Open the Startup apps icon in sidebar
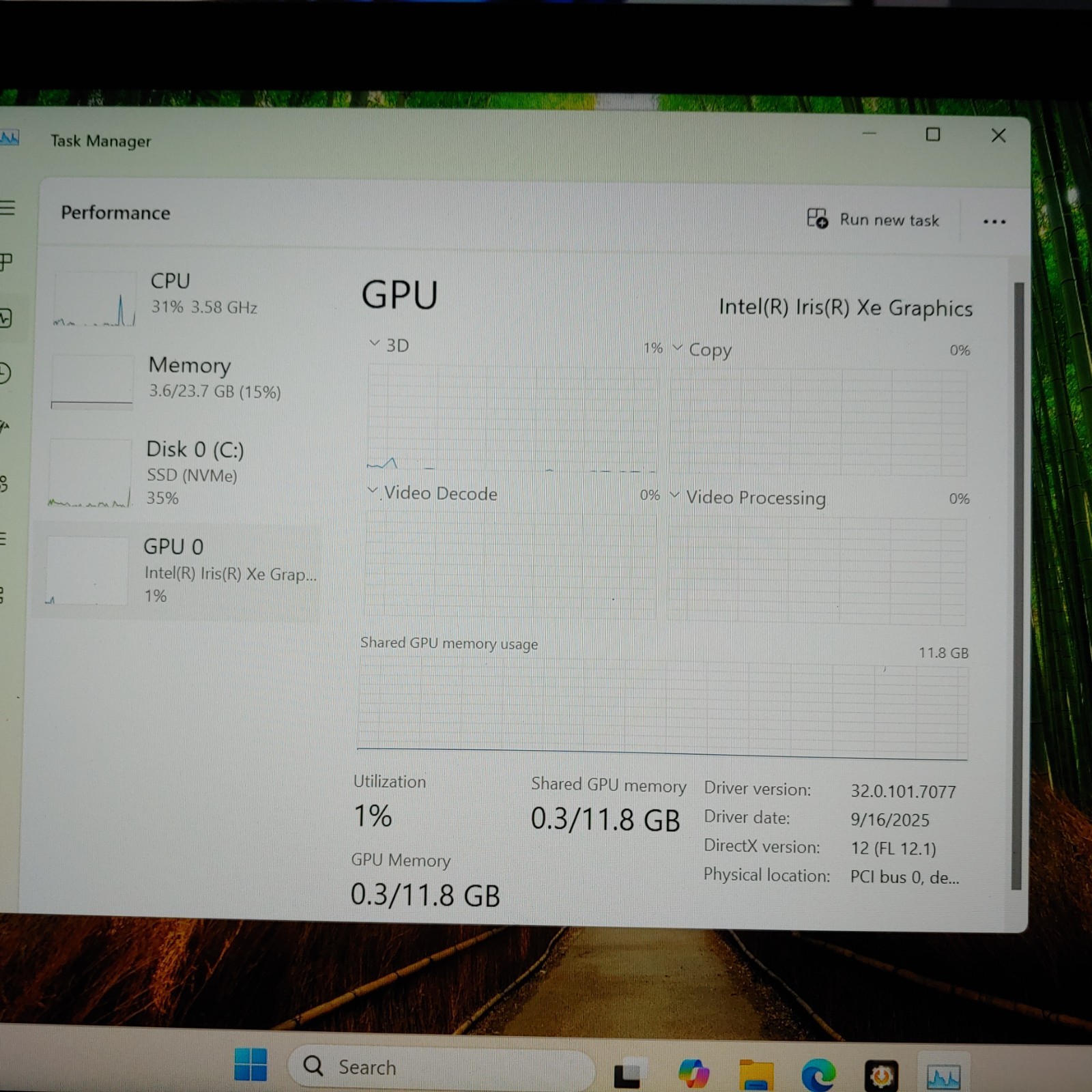1092x1092 pixels. pos(5,428)
